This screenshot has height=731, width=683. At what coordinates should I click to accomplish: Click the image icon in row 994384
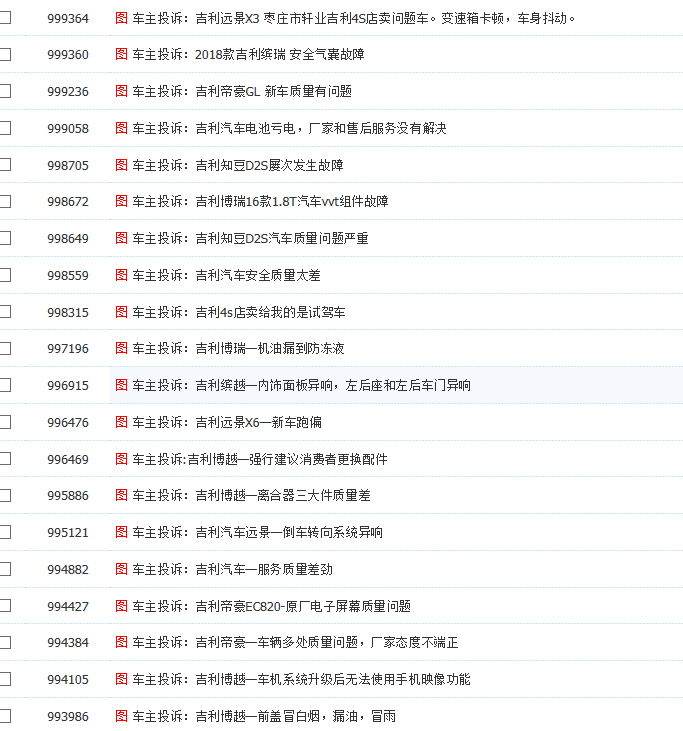pyautogui.click(x=121, y=642)
